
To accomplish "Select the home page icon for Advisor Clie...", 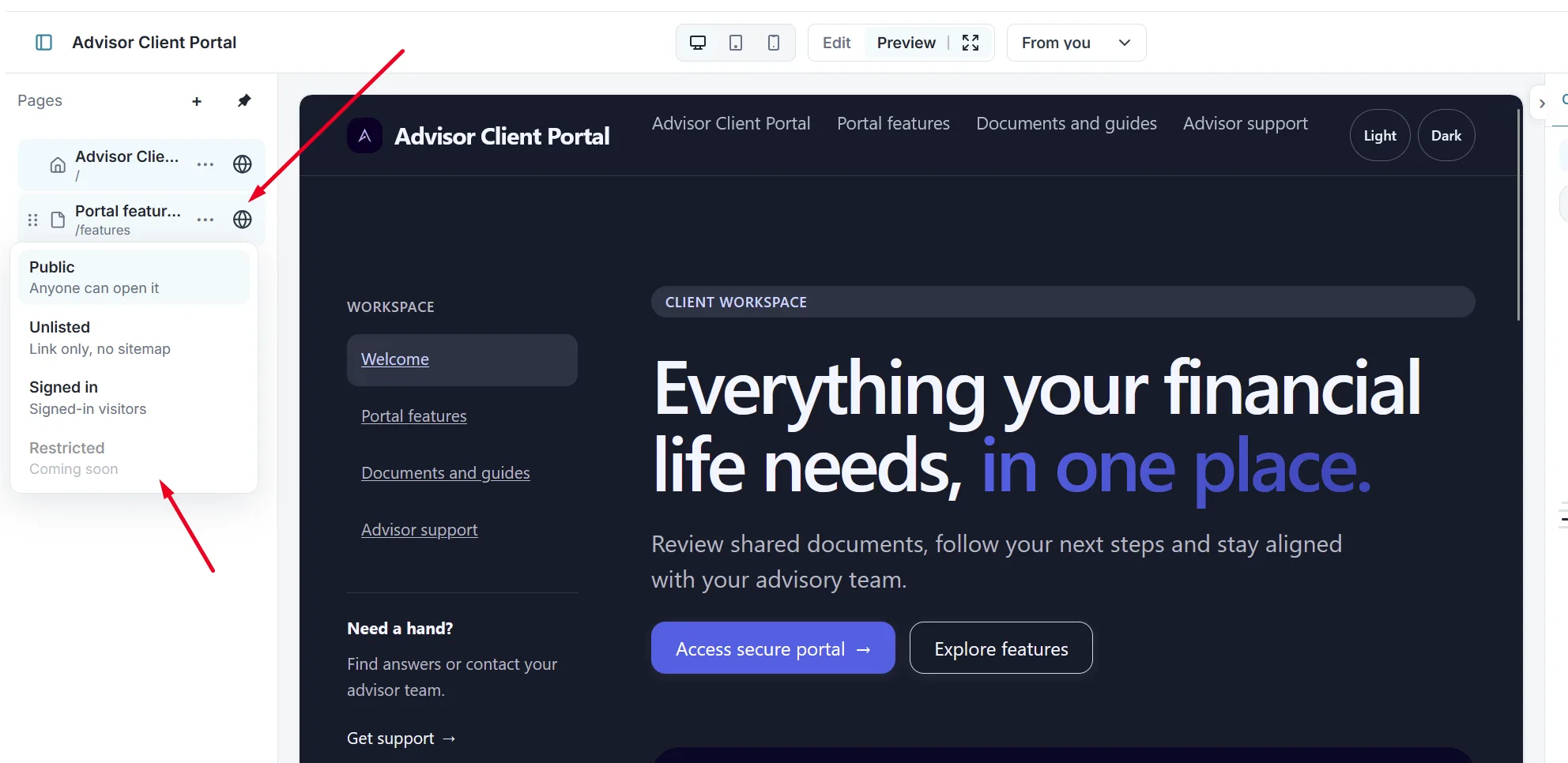I will [58, 165].
